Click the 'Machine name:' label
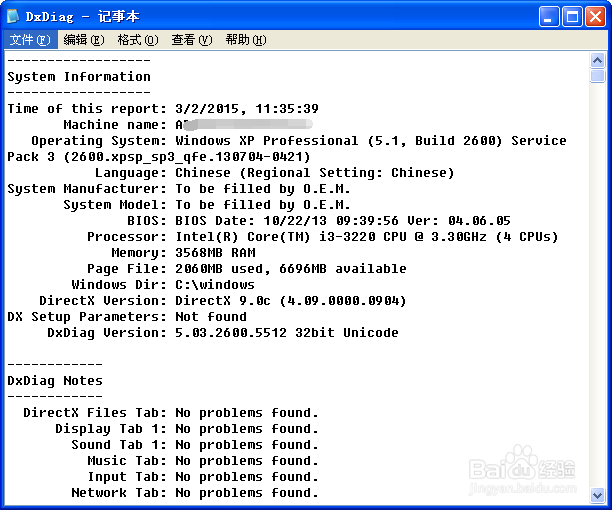 115,124
